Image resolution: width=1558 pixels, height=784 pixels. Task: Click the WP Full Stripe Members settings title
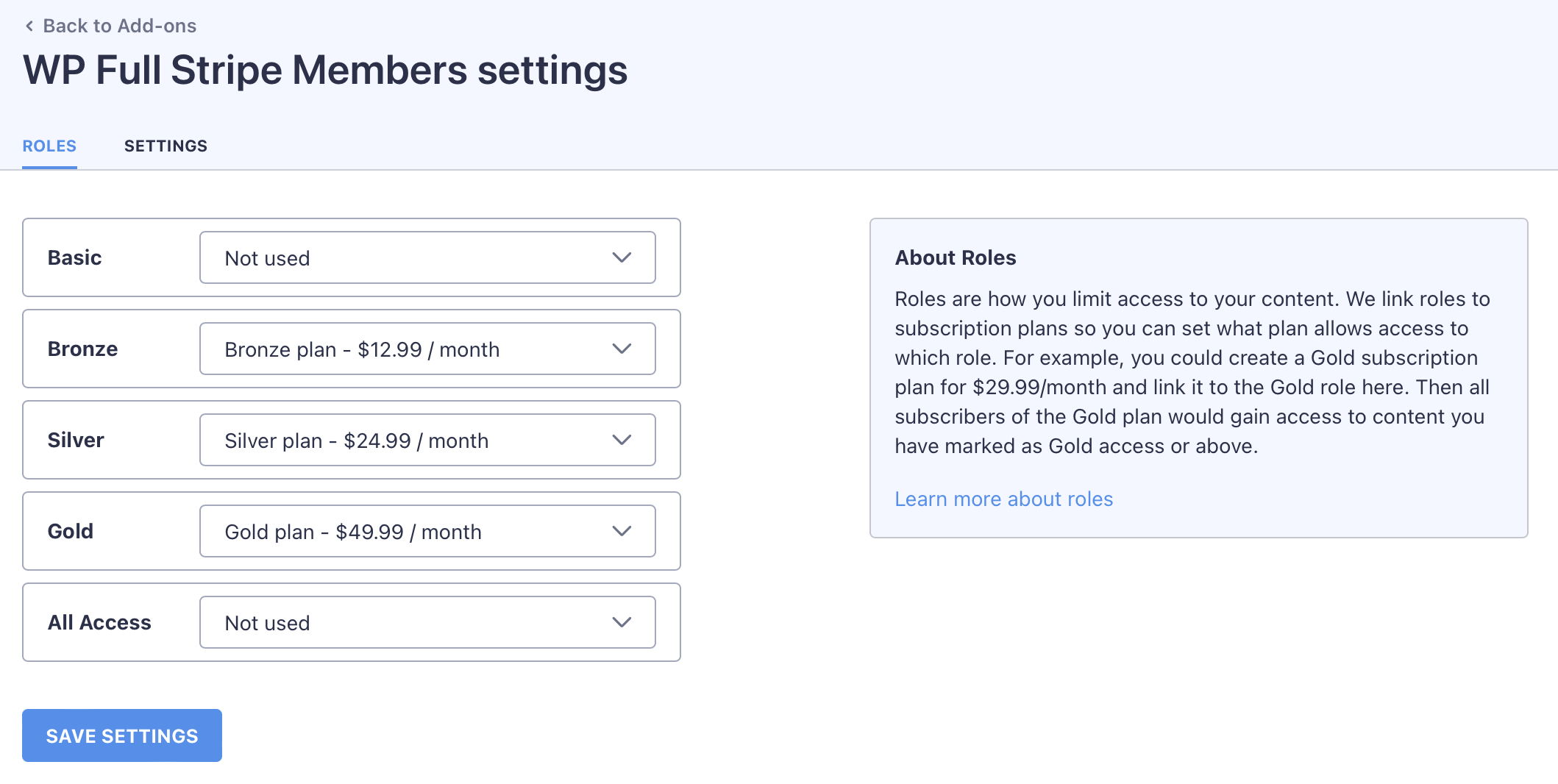325,71
